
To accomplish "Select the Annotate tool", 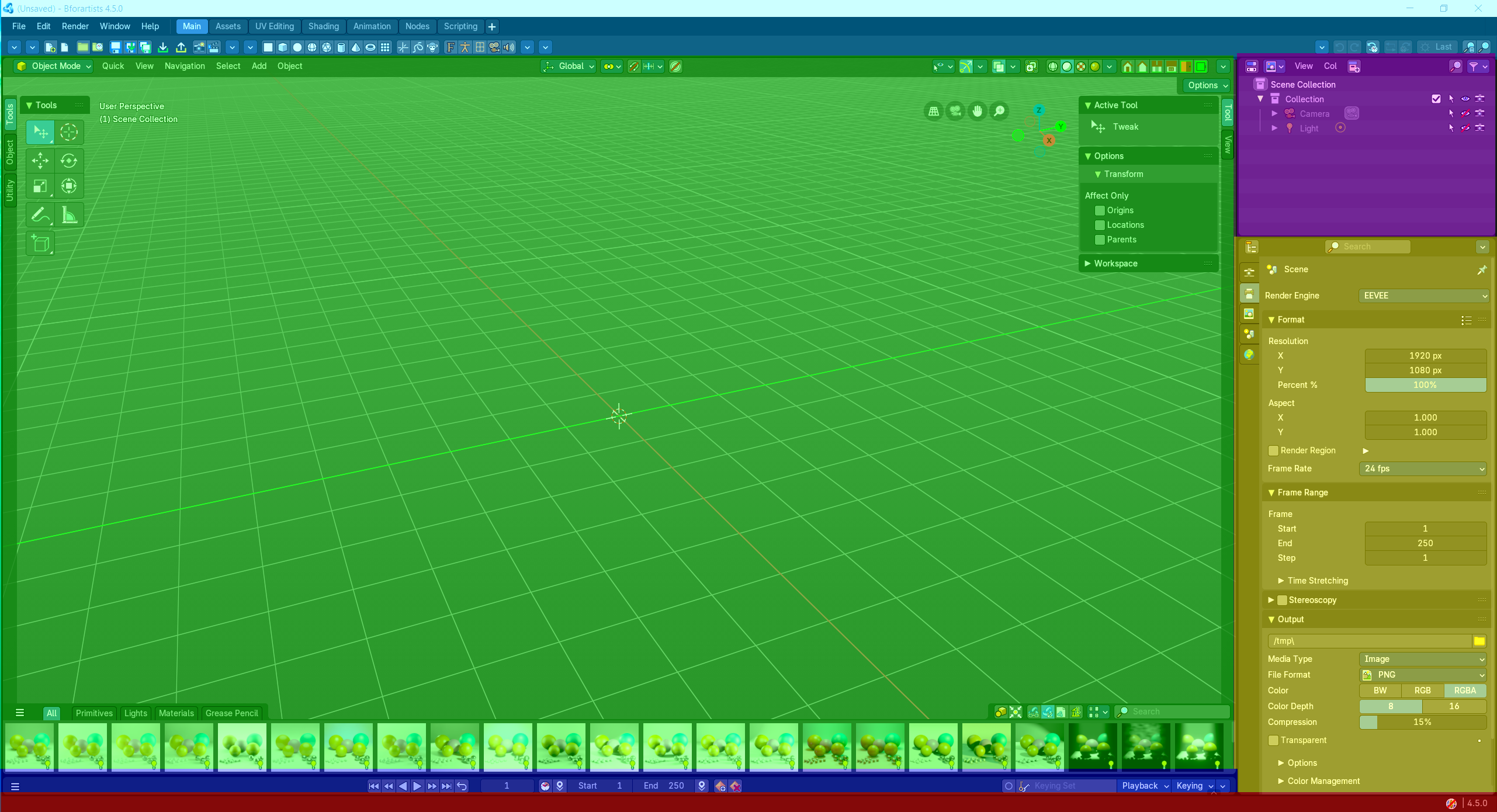I will [x=40, y=215].
